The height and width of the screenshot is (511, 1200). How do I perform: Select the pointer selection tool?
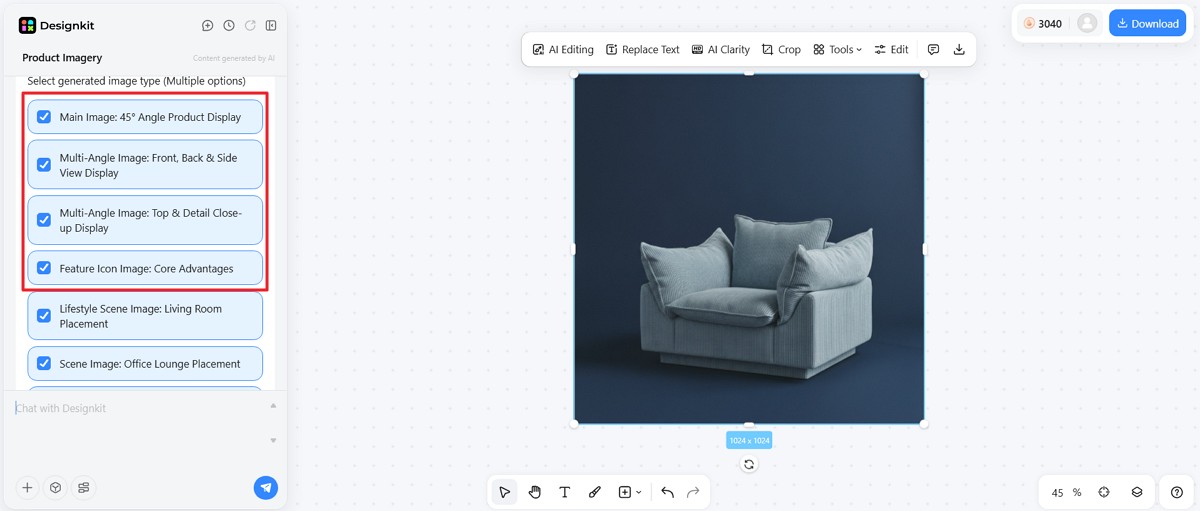pos(505,492)
